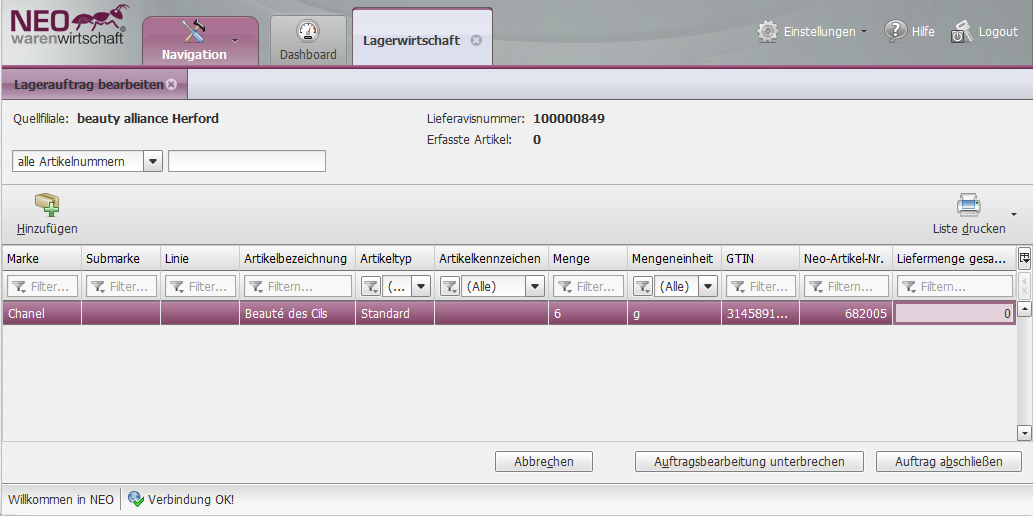Screen dimensions: 1033x516
Task: Click the Artikeltyp filter funnel icon
Action: coord(371,286)
